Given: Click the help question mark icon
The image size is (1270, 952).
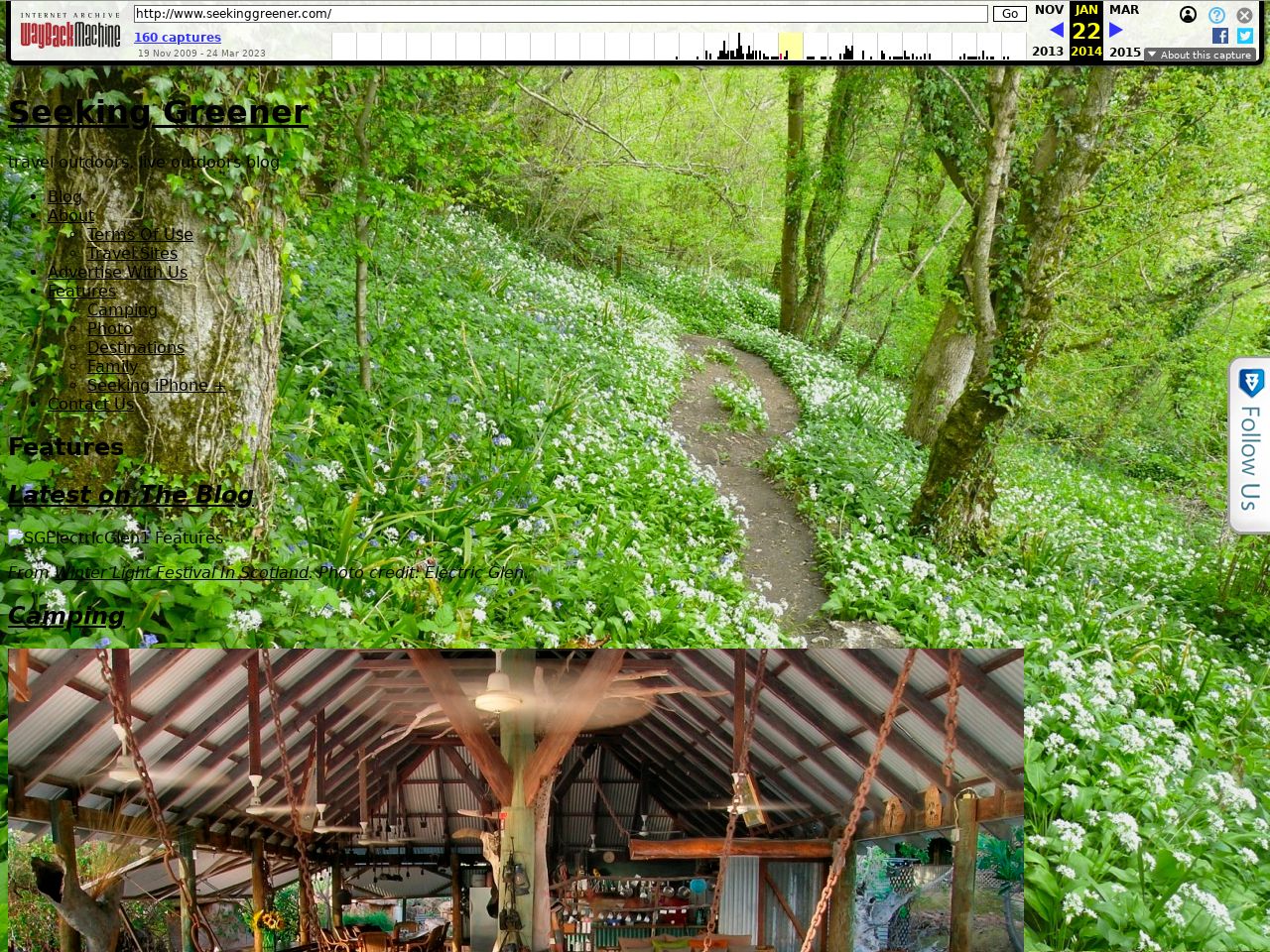Looking at the screenshot, I should click(1216, 15).
